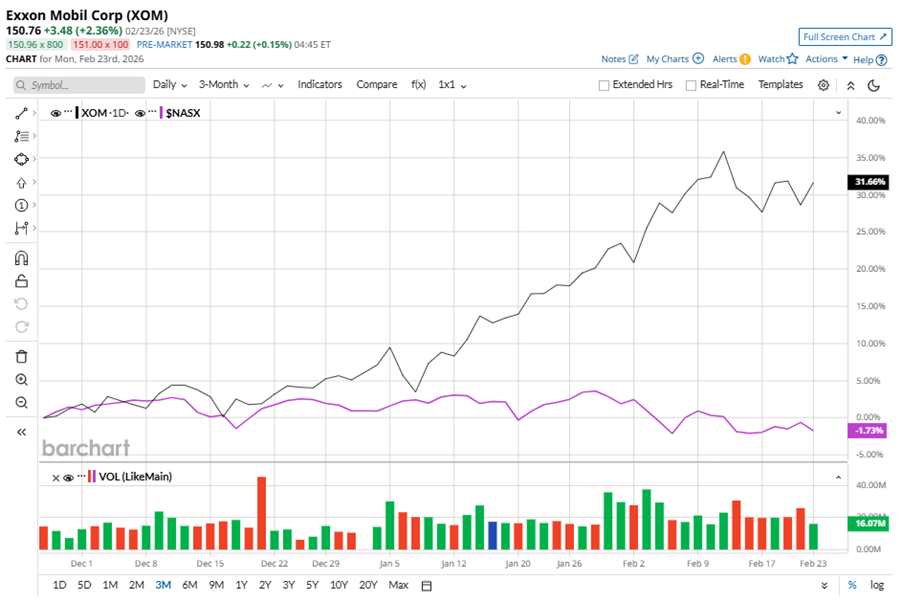This screenshot has width=902, height=602.
Task: Select the numbered annotation tool
Action: (x=21, y=205)
